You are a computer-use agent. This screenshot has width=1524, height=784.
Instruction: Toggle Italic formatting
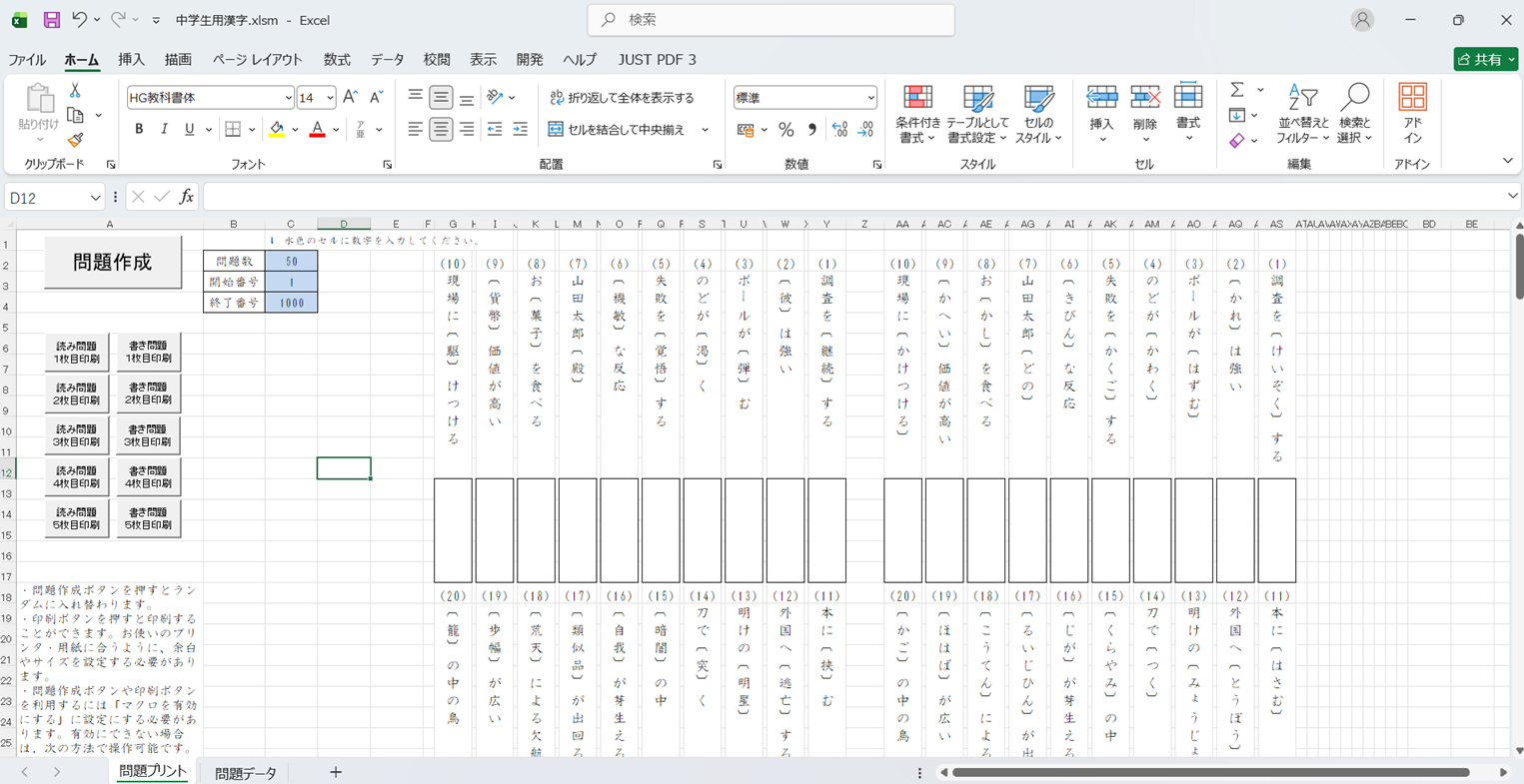[164, 129]
